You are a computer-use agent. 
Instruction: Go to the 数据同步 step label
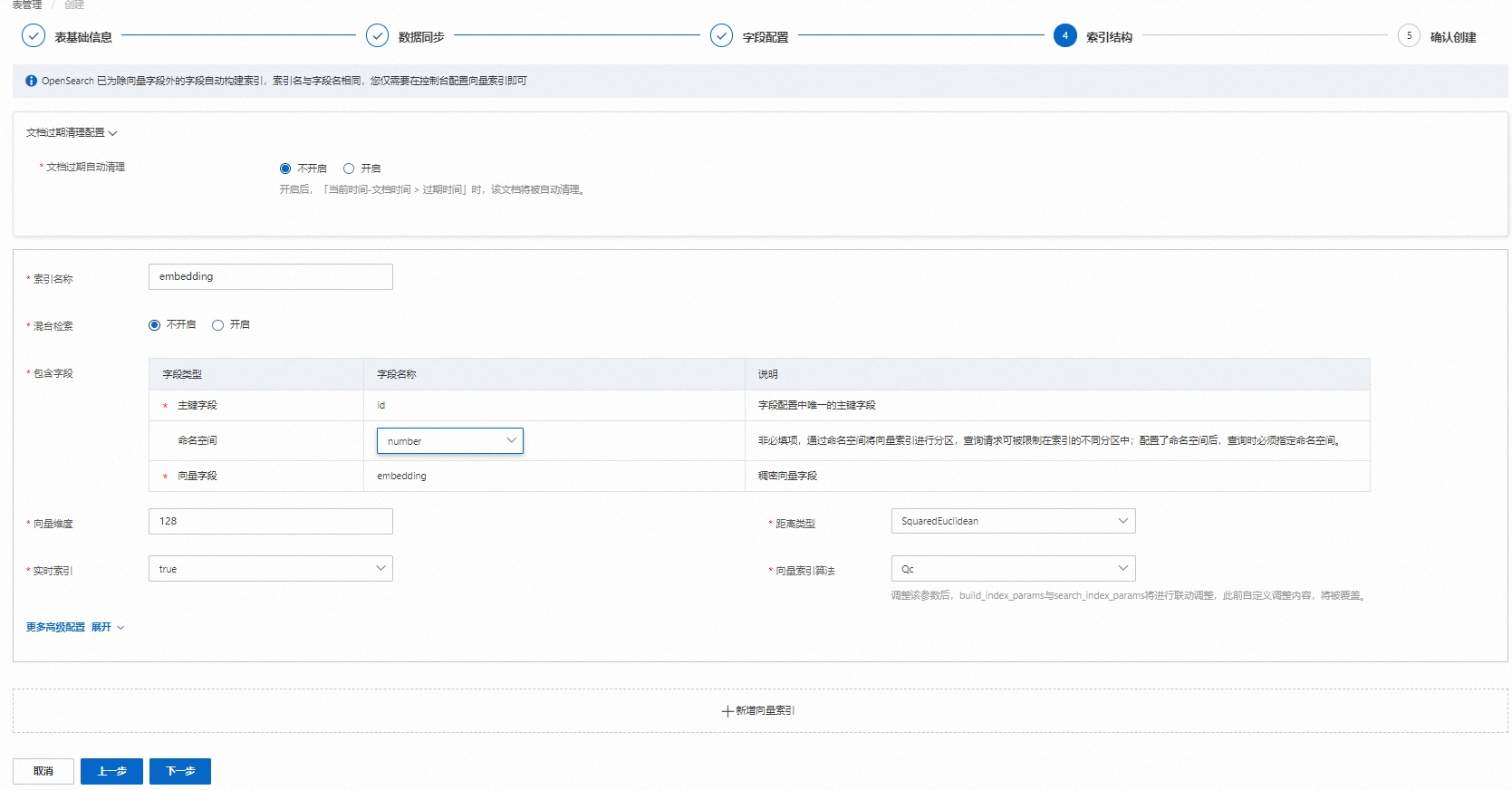[x=421, y=37]
